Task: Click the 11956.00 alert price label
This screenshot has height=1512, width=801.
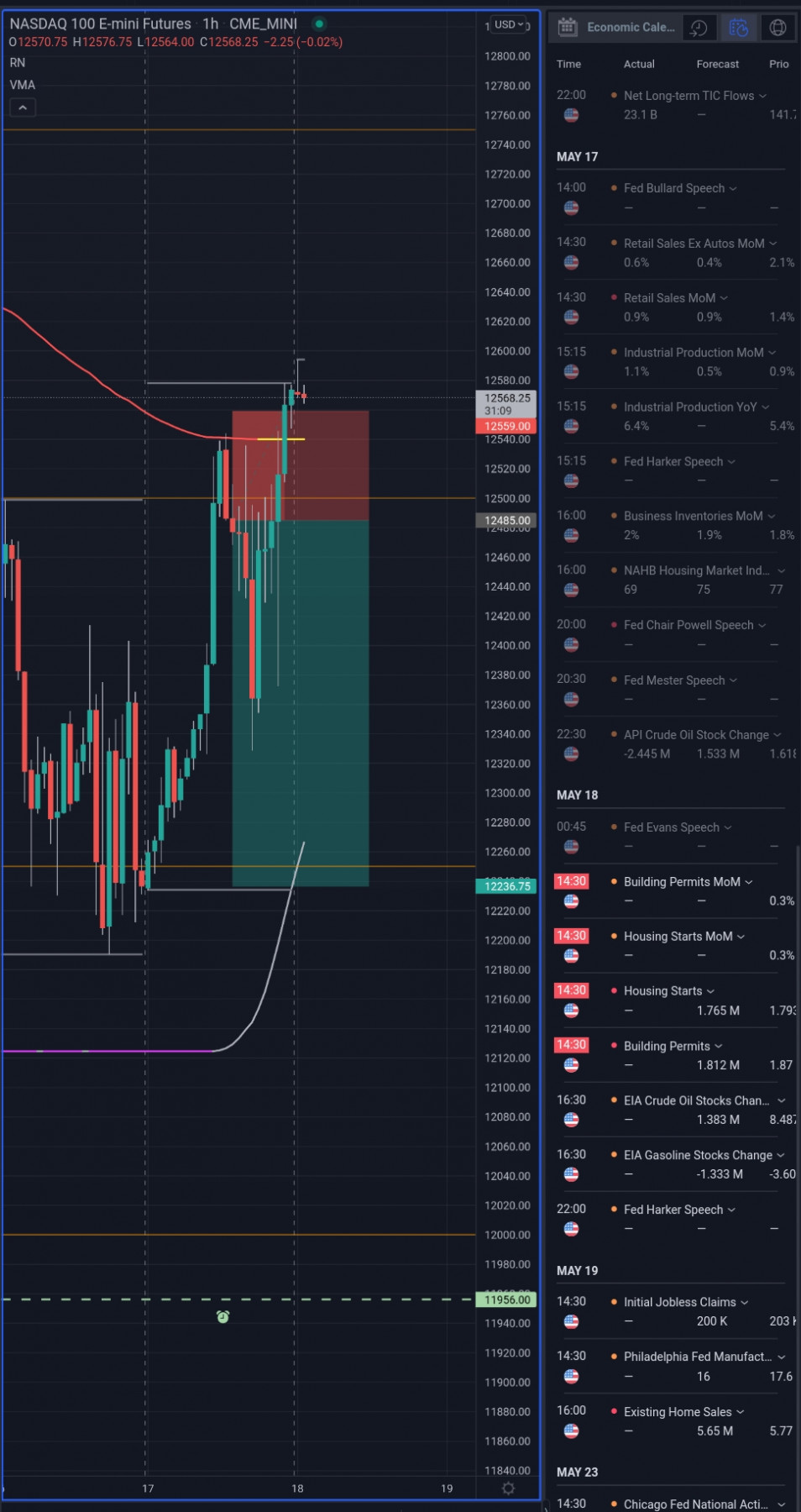Action: point(507,1299)
